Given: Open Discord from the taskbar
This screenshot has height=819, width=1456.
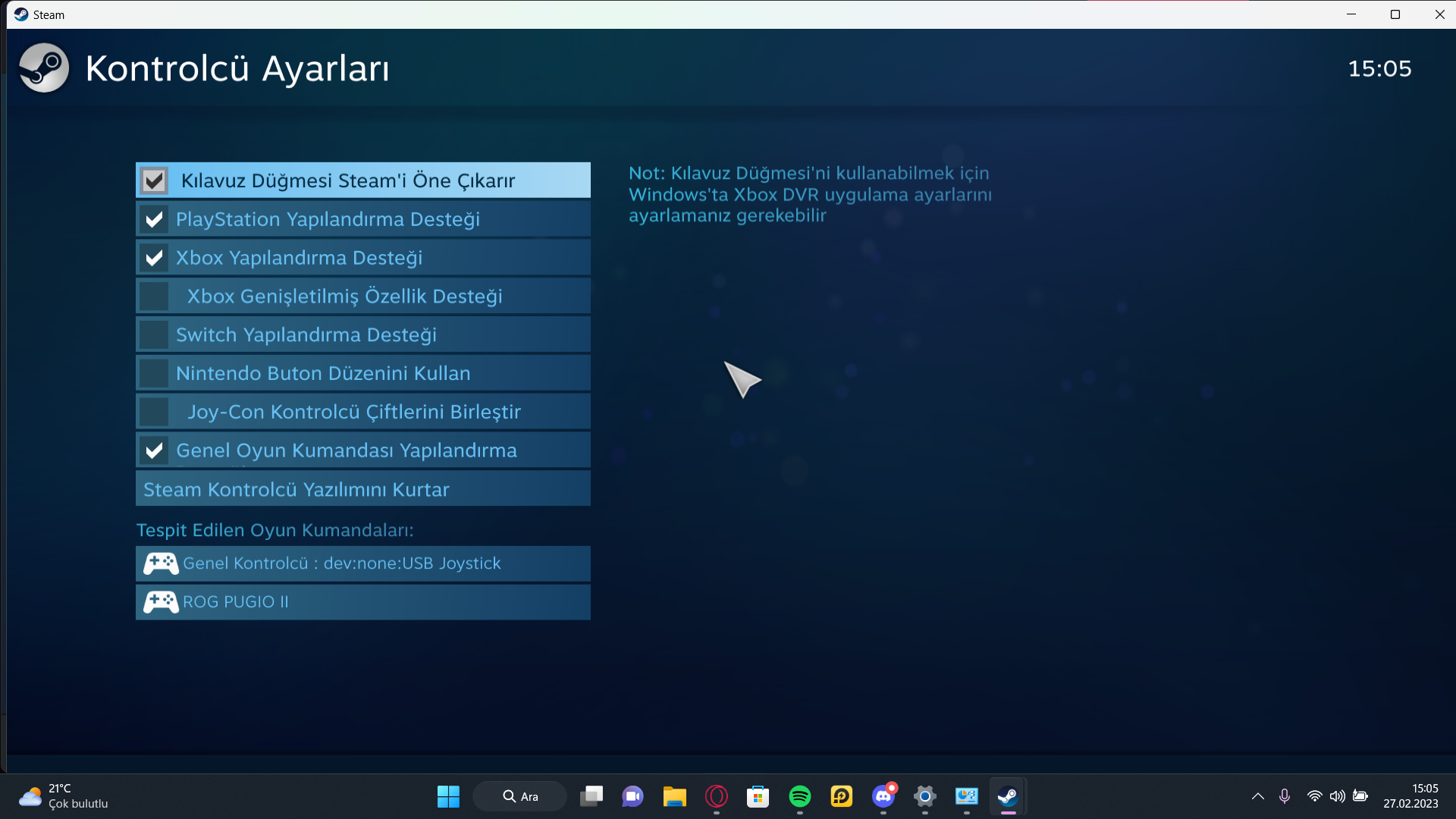Looking at the screenshot, I should coord(883,796).
